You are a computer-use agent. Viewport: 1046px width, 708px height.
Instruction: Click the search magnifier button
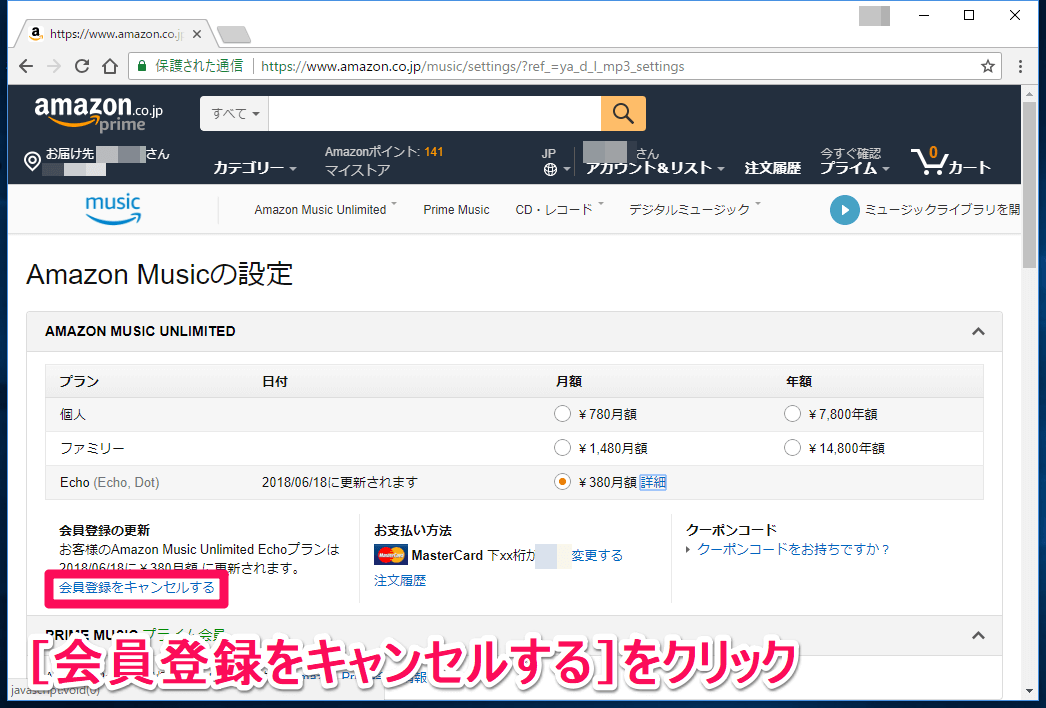point(622,113)
